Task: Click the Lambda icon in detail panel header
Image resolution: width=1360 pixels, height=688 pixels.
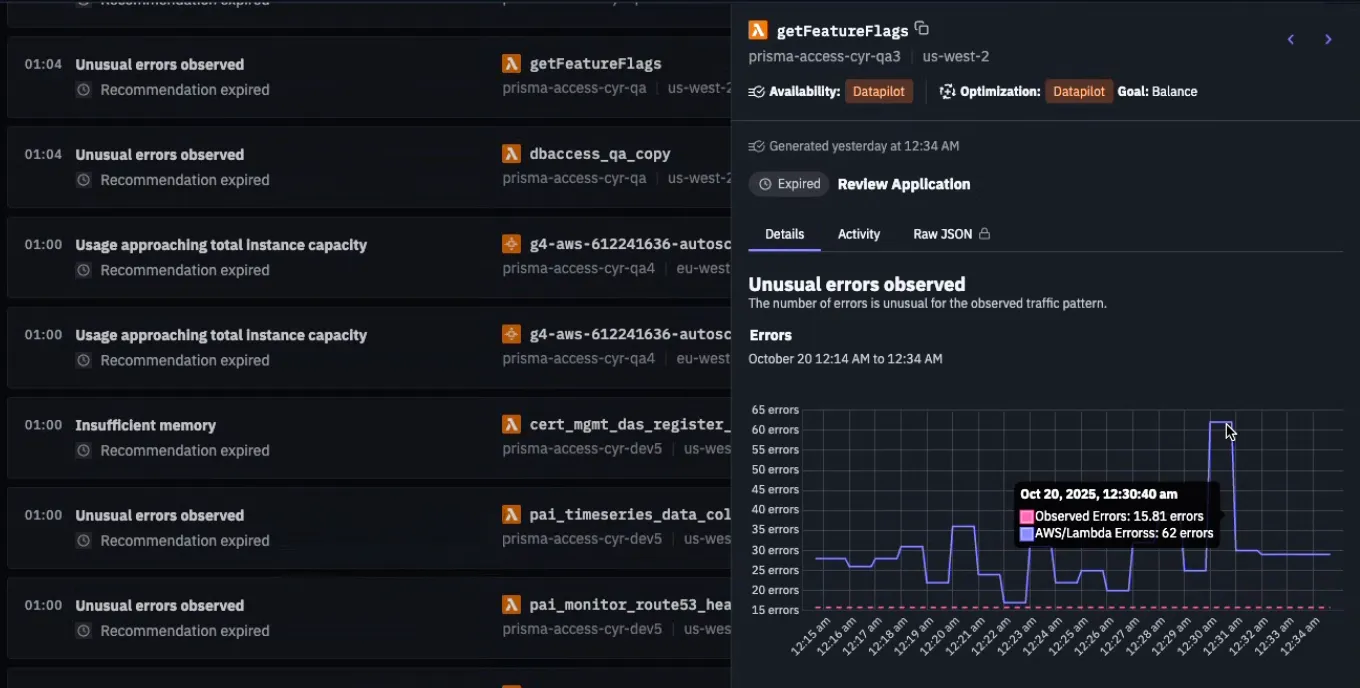Action: (758, 30)
